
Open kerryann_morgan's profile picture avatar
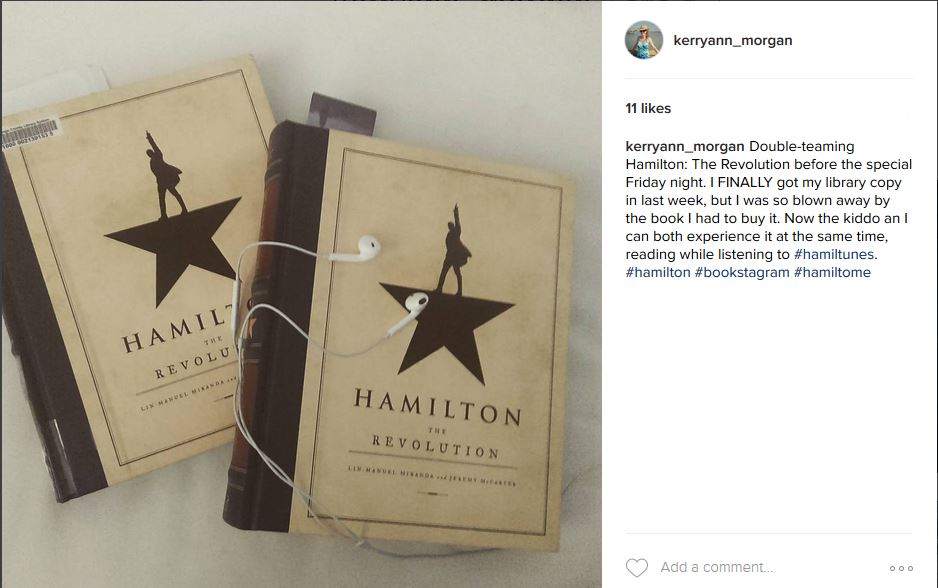[644, 39]
